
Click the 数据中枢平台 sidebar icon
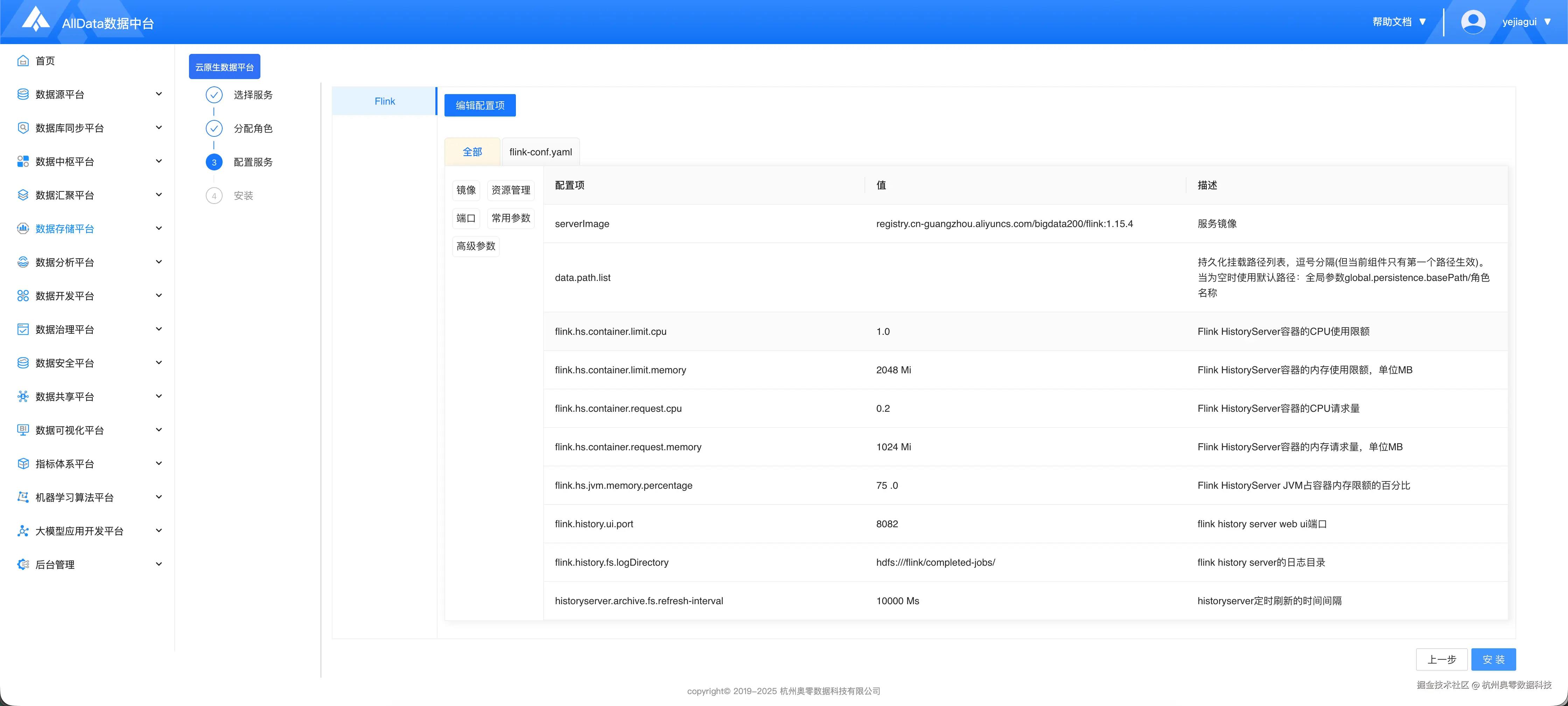(x=23, y=161)
